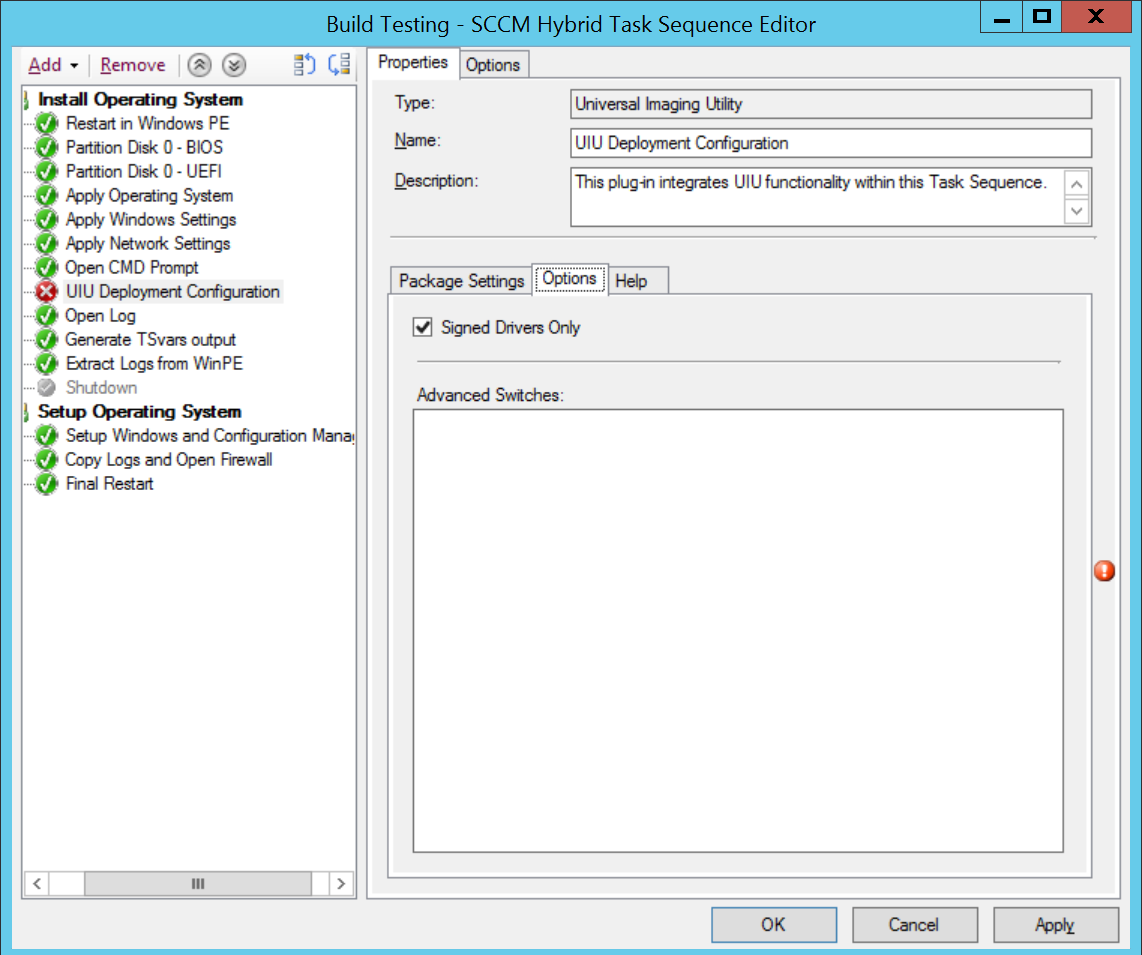The image size is (1142, 955).
Task: Click tree horizontal scrollbar left arrow
Action: (x=36, y=884)
